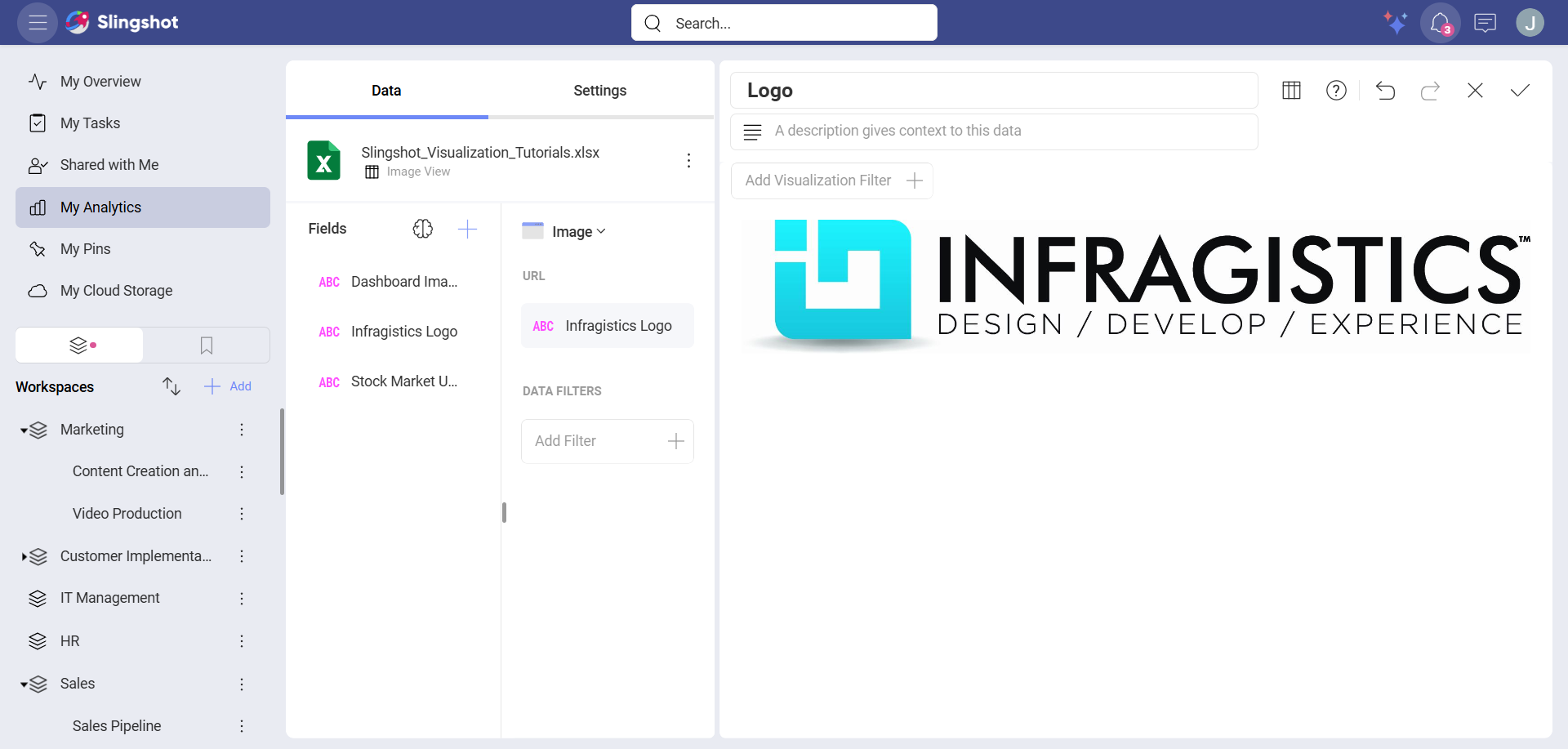
Task: Add Visualization Filter
Action: click(832, 181)
